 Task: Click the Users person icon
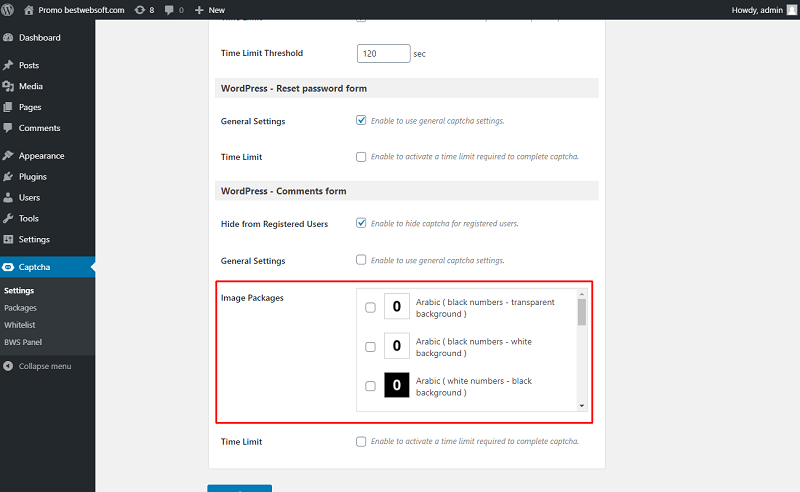click(8, 197)
